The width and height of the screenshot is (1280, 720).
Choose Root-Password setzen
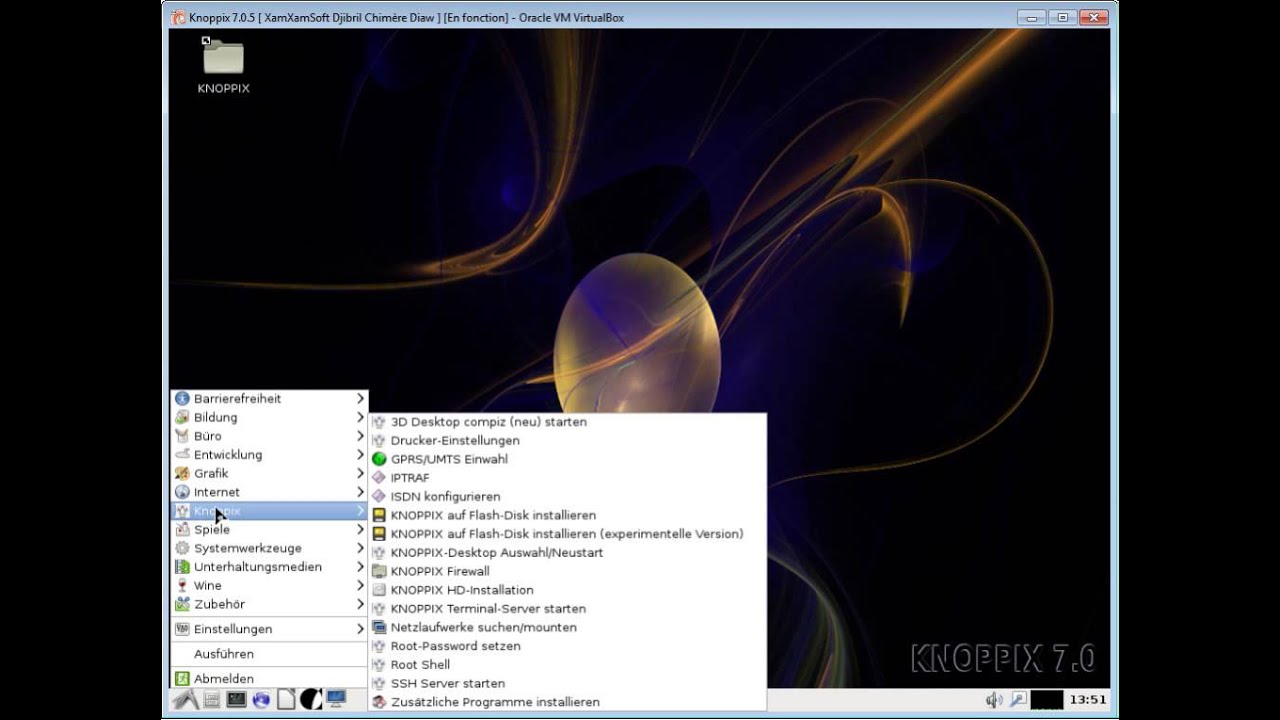click(567, 646)
